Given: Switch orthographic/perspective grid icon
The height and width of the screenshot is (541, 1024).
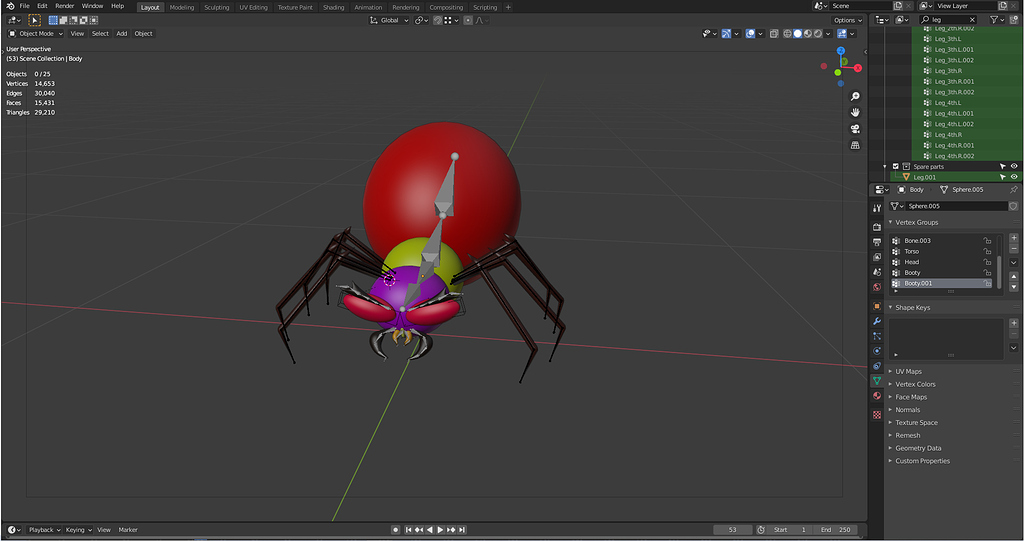Looking at the screenshot, I should [855, 145].
